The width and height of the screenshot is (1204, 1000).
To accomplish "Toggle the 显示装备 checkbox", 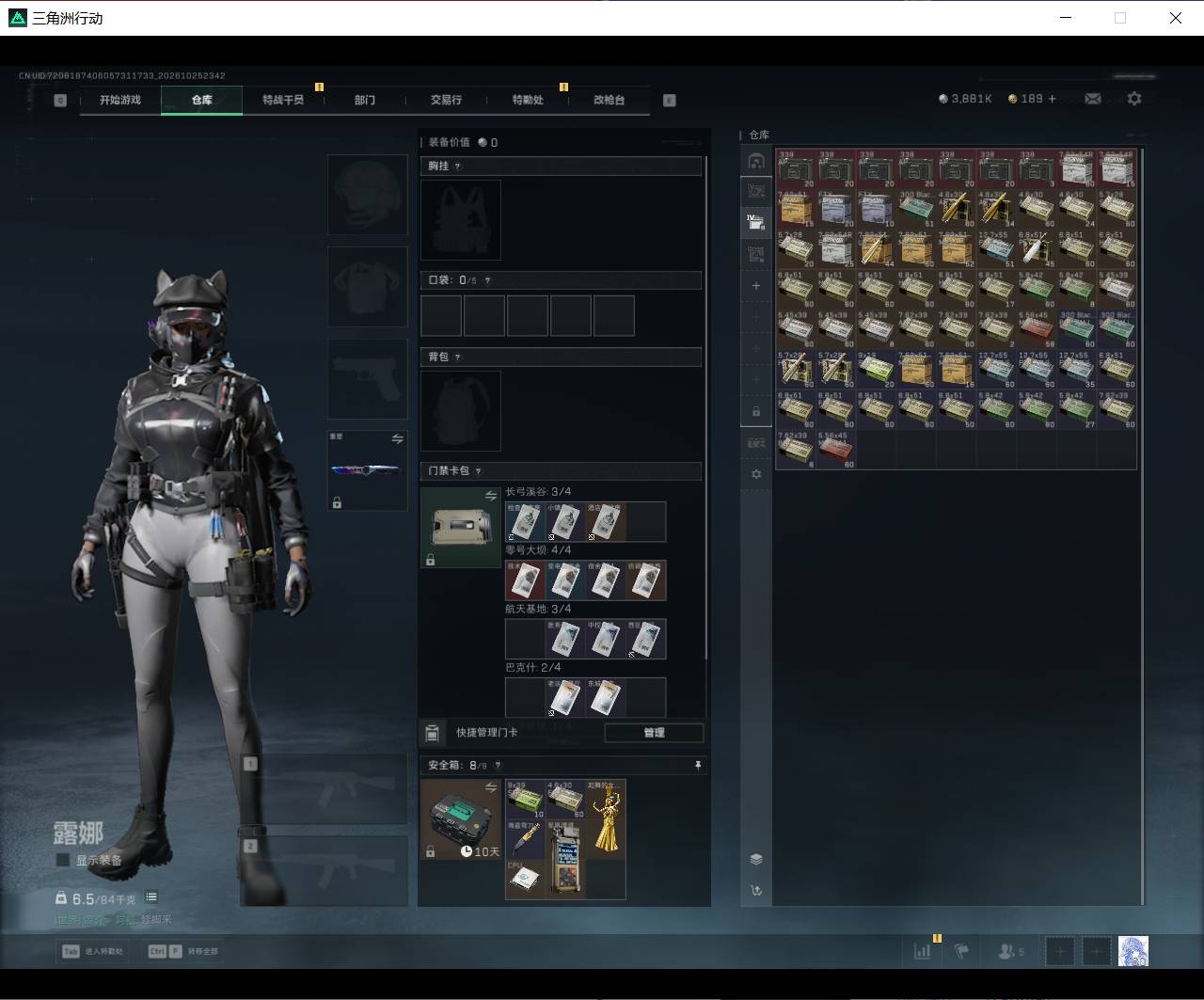I will (x=63, y=860).
